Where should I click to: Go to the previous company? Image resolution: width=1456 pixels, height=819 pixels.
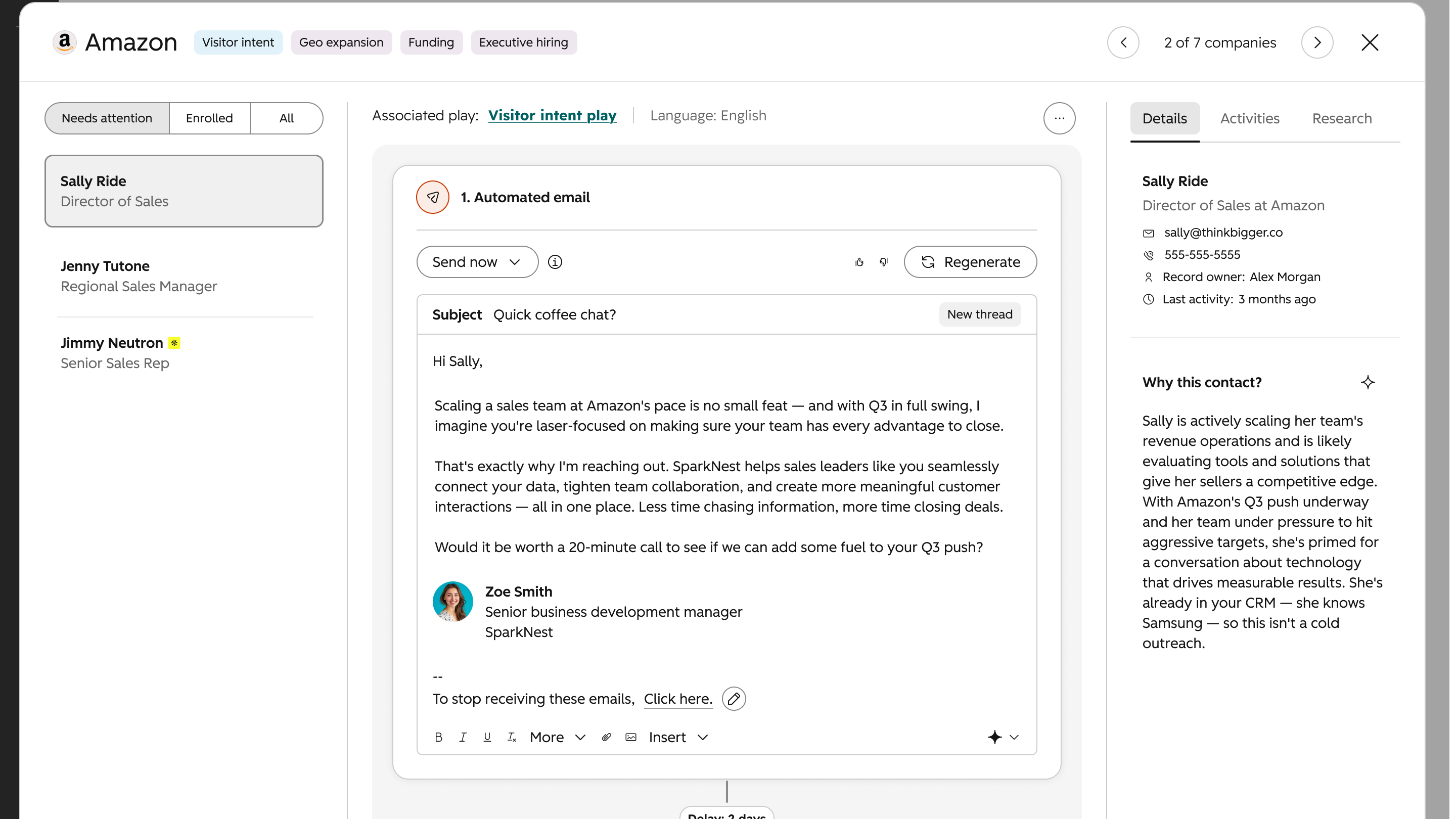point(1122,42)
